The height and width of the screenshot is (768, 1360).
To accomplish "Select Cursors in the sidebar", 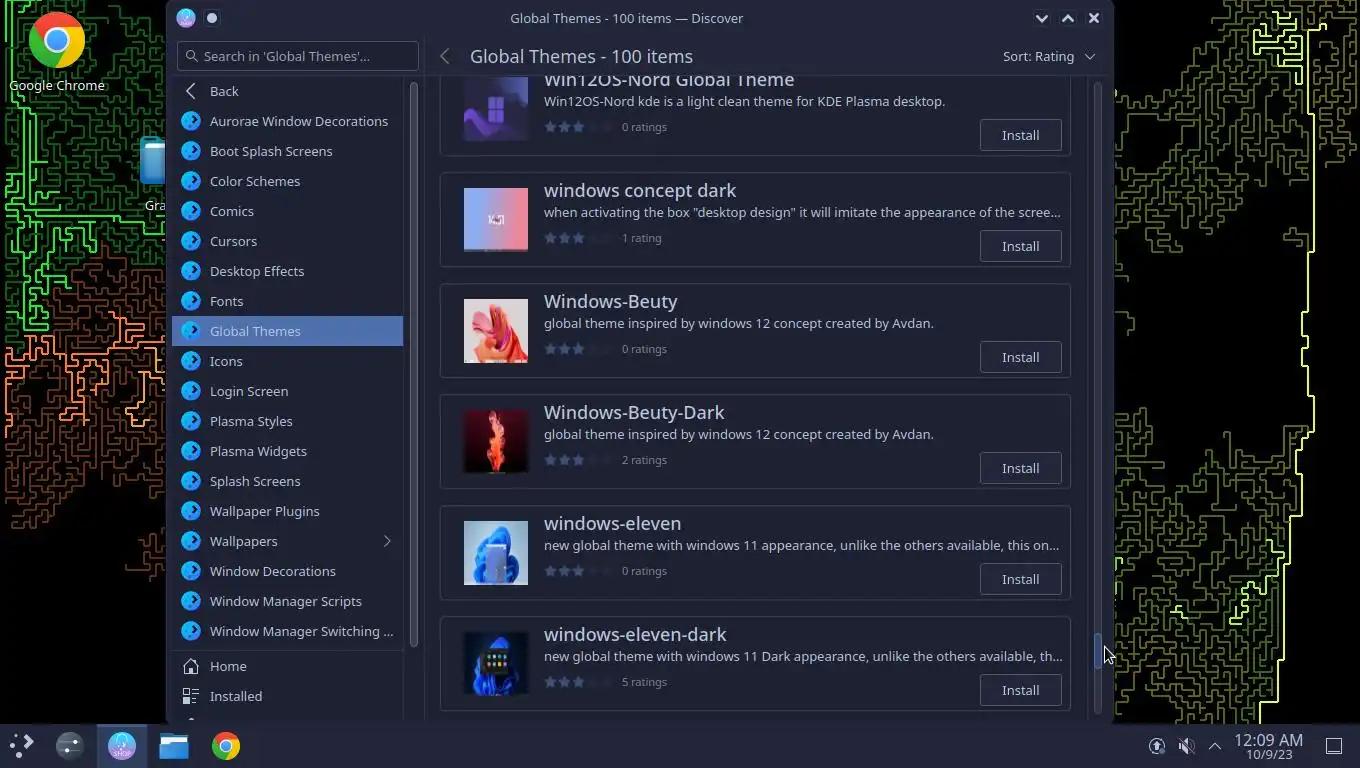I will pyautogui.click(x=288, y=241).
